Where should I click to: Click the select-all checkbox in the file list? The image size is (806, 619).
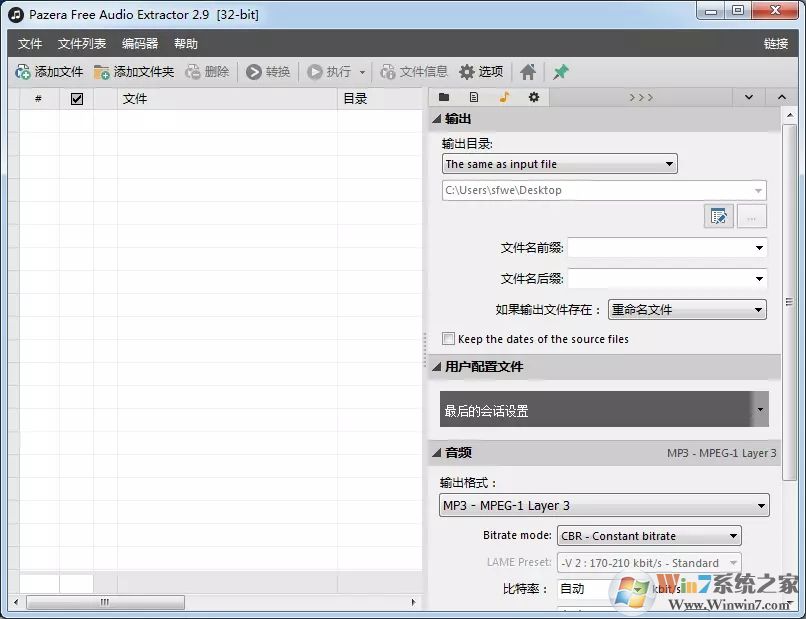click(76, 98)
